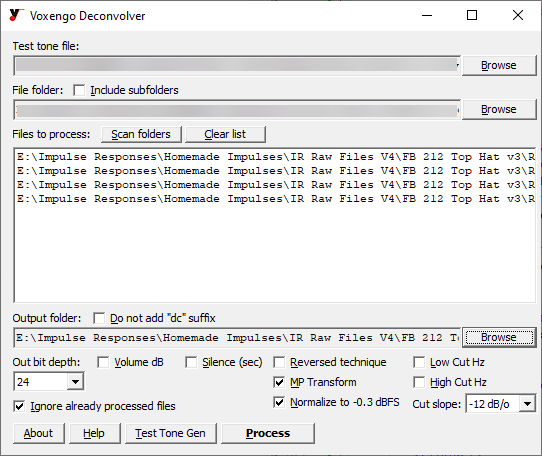Image resolution: width=542 pixels, height=456 pixels.
Task: Open the Help button
Action: [94, 433]
